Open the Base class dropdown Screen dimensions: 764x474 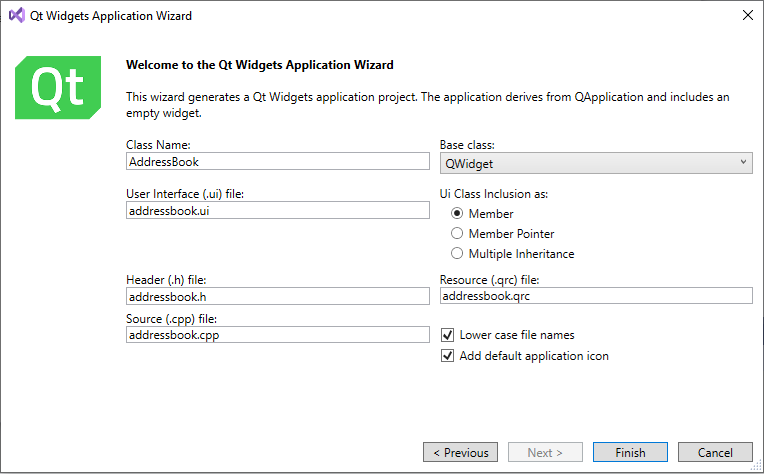coord(596,163)
